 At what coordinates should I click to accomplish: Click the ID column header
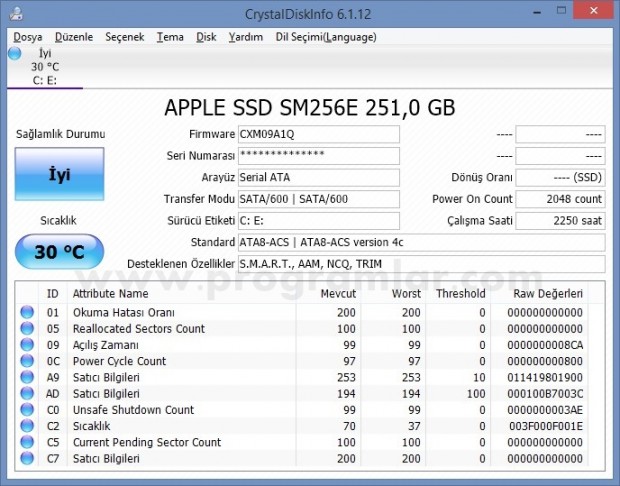pos(53,293)
